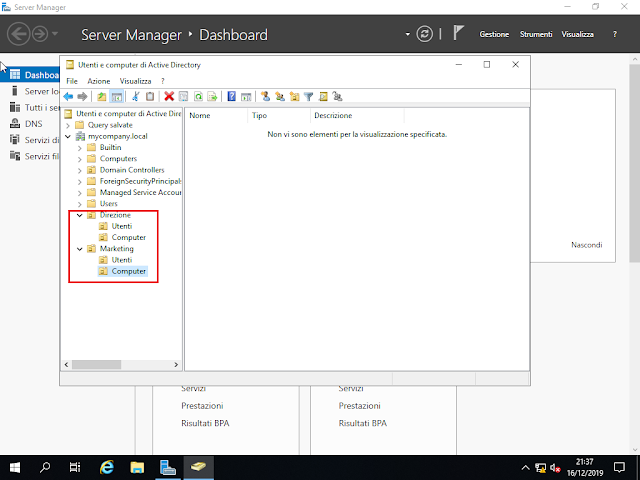The height and width of the screenshot is (480, 640).
Task: Expand the Query salvate node
Action: click(x=68, y=125)
